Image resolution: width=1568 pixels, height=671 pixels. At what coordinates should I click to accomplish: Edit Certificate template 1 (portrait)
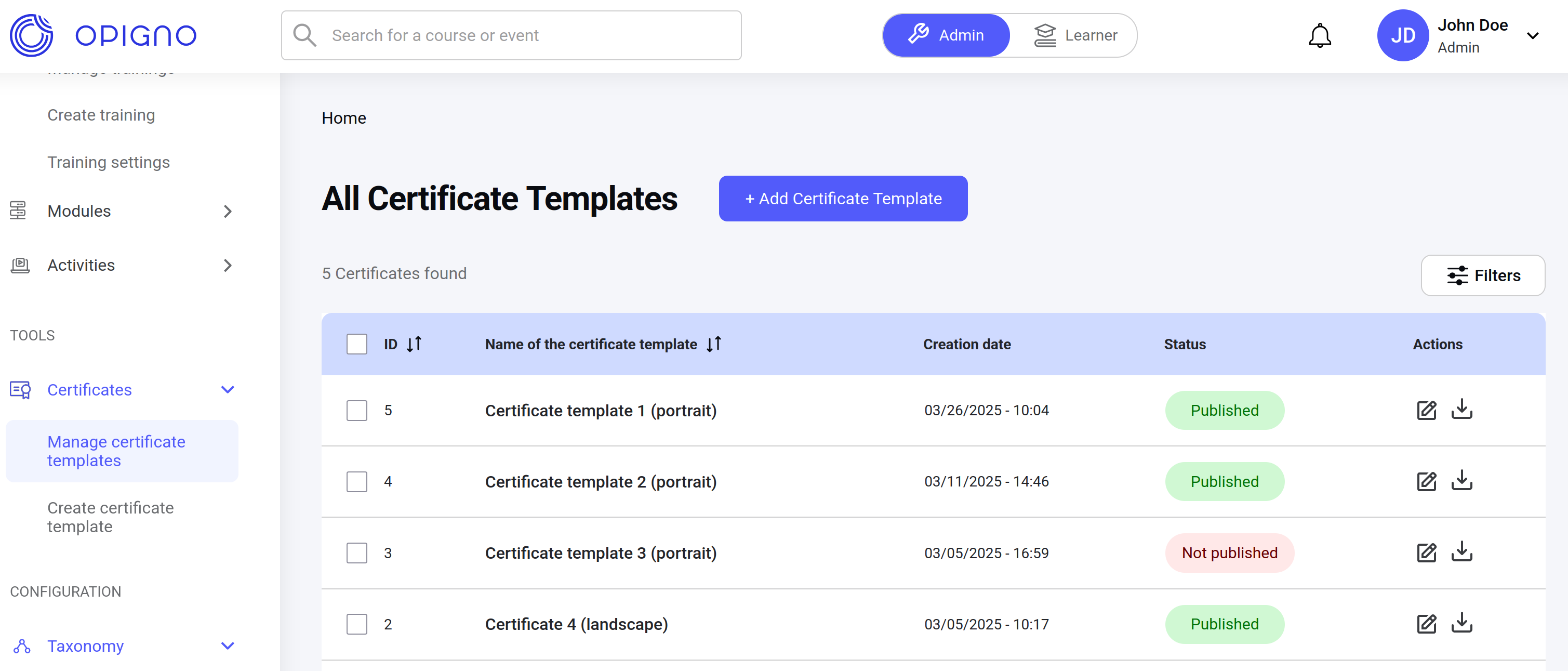(x=1426, y=411)
